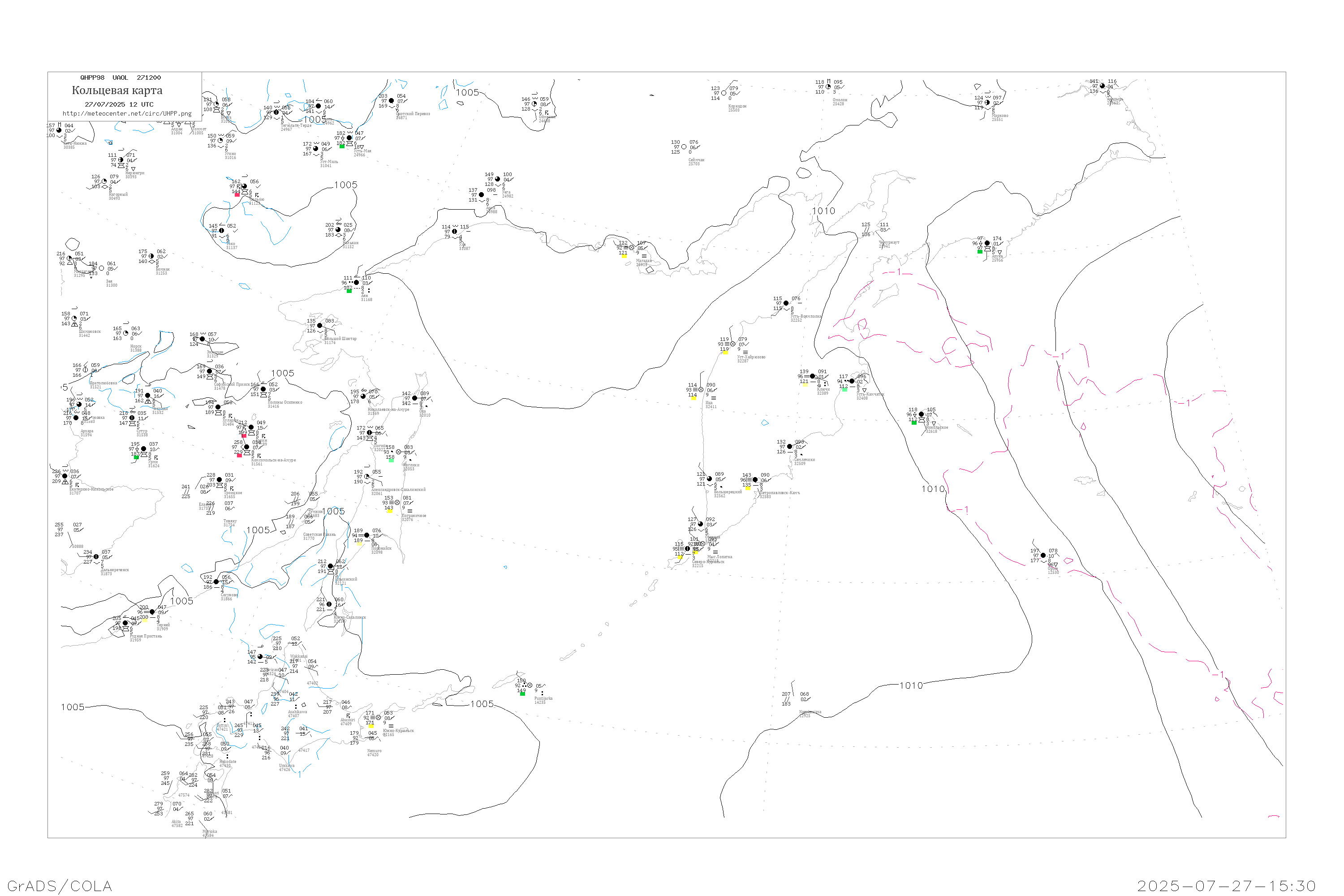
Task: Open the meteocenter.net UHPP.png link
Action: pos(127,114)
